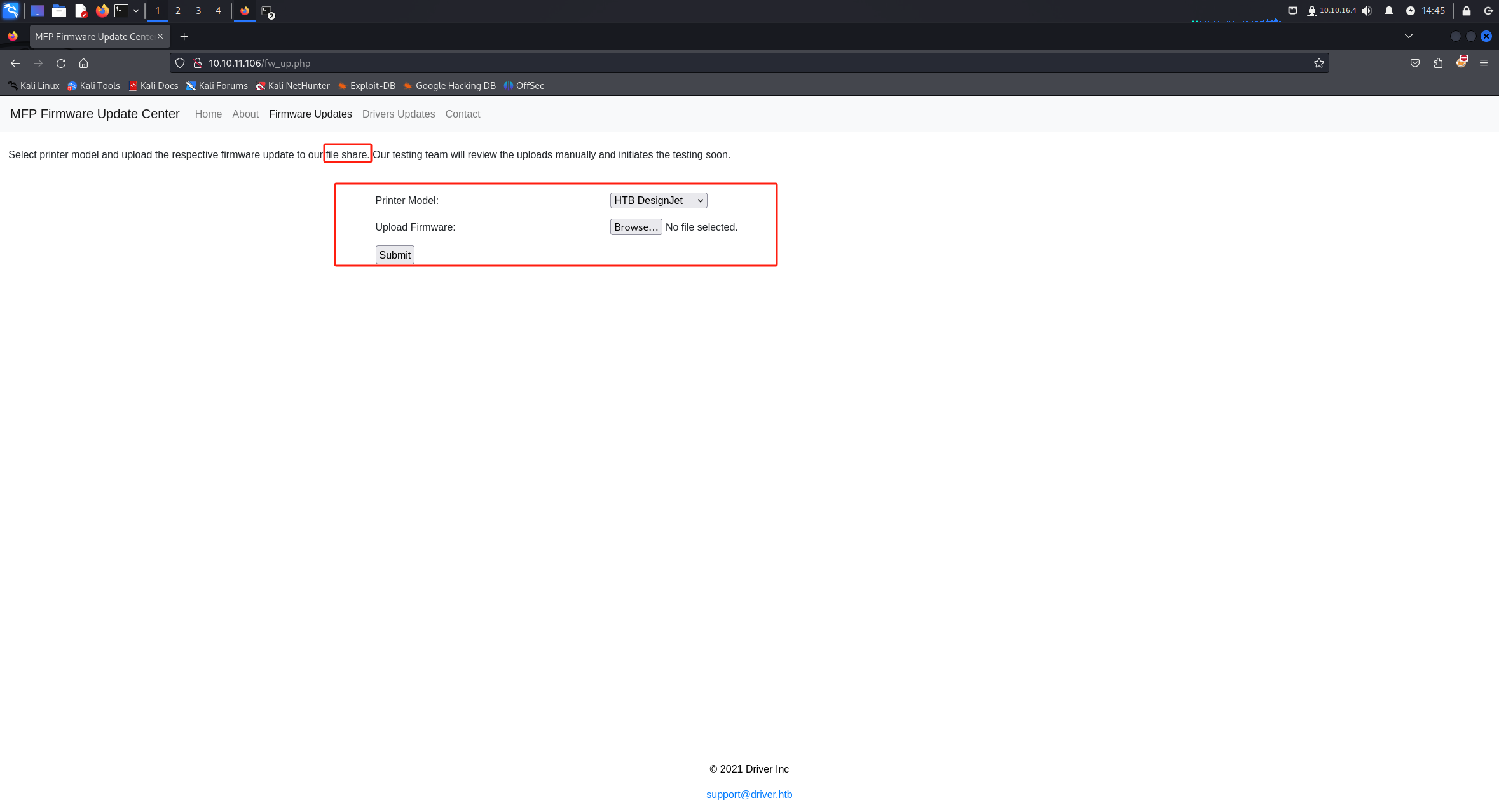Open the notifications bell in system tray
1499x812 pixels.
(x=1389, y=11)
